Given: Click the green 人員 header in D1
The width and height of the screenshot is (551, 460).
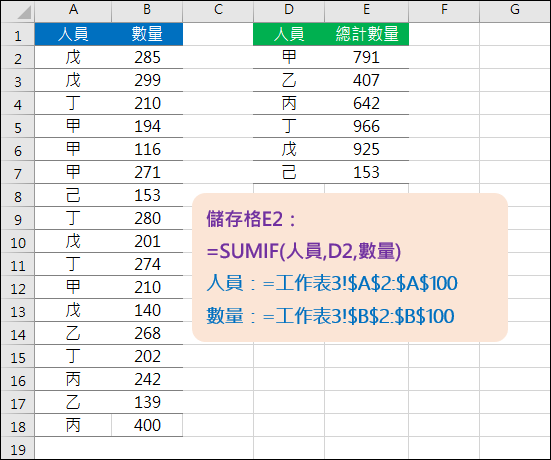Looking at the screenshot, I should coord(289,34).
